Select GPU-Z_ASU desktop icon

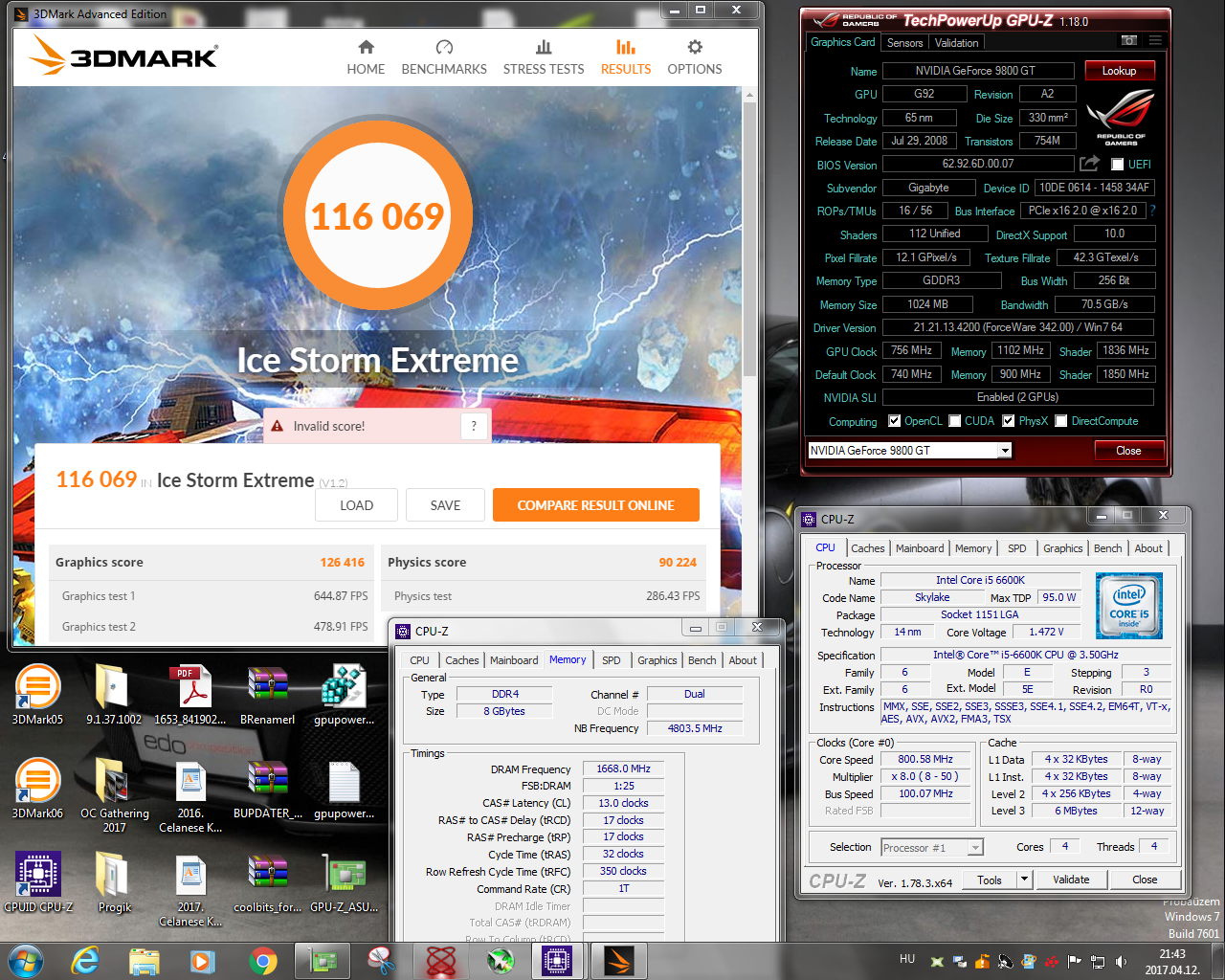point(345,880)
